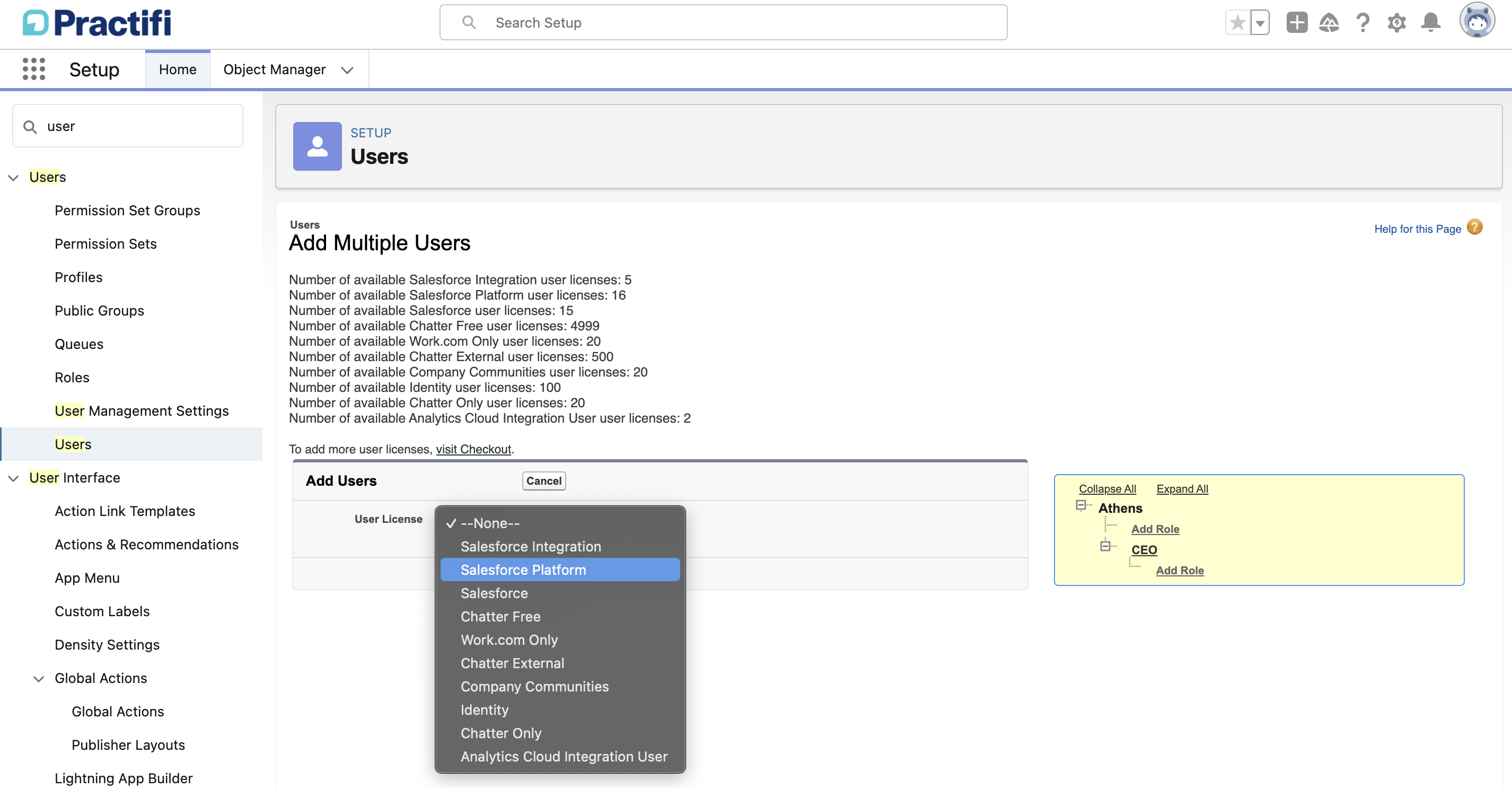The width and height of the screenshot is (1512, 788).
Task: Open Roles in sidebar
Action: point(72,378)
